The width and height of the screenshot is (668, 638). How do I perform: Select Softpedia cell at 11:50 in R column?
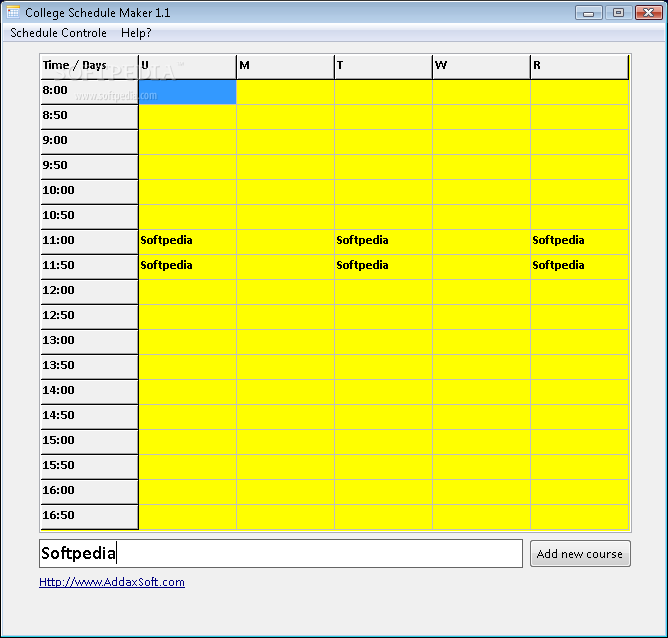(579, 267)
